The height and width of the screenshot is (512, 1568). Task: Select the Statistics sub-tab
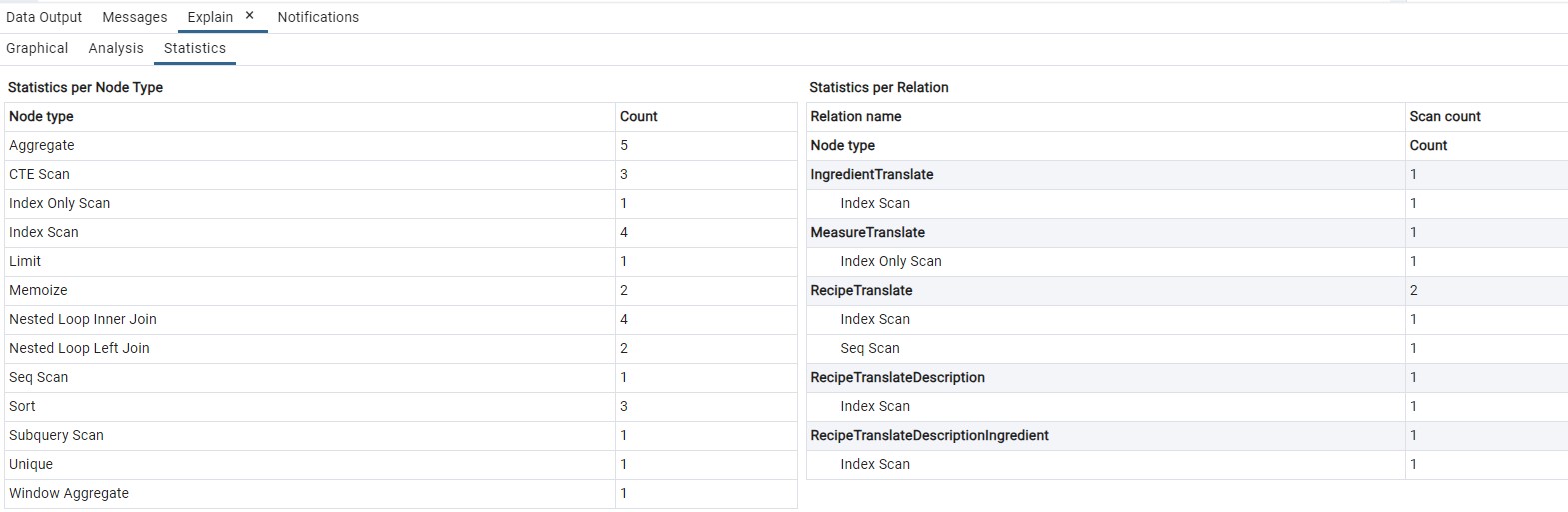(x=195, y=48)
